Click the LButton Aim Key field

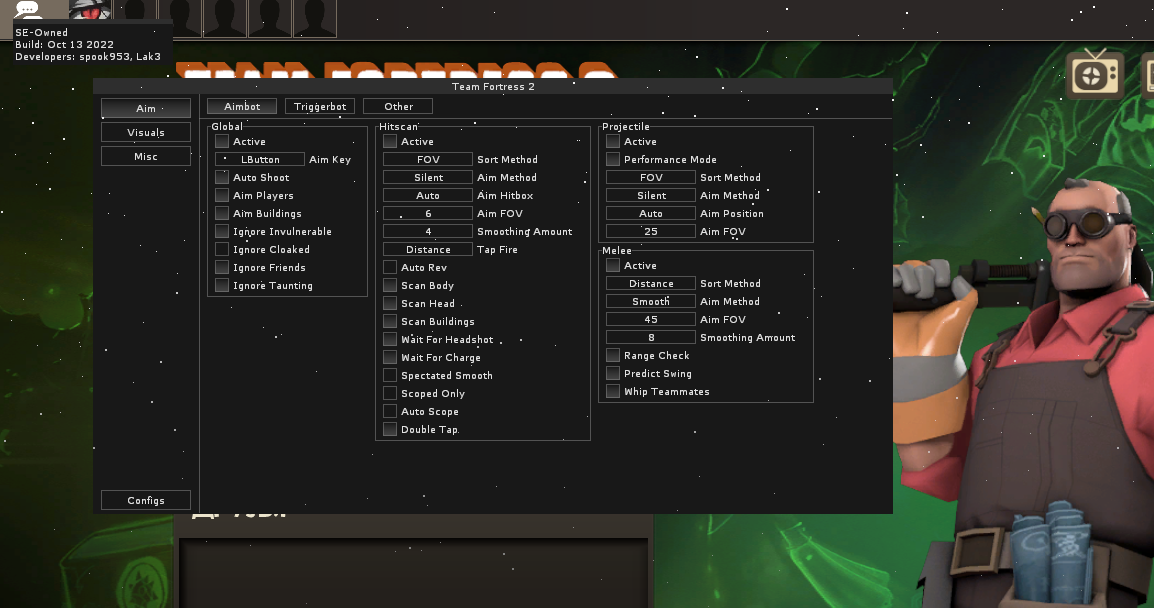[260, 159]
